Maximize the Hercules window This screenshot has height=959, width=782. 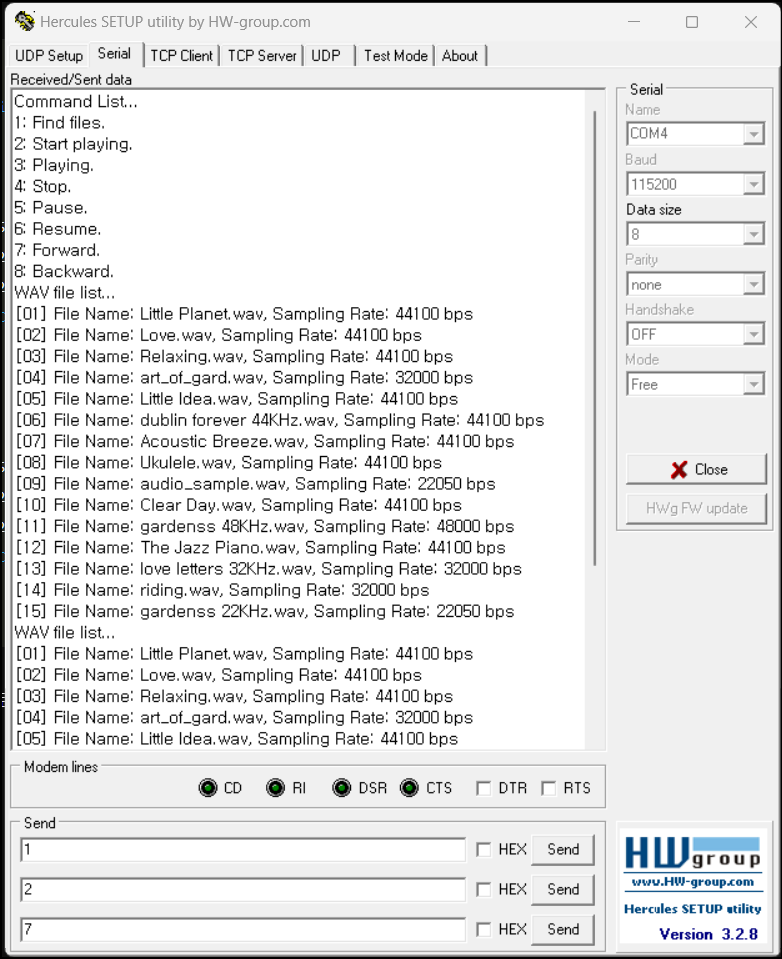point(692,22)
